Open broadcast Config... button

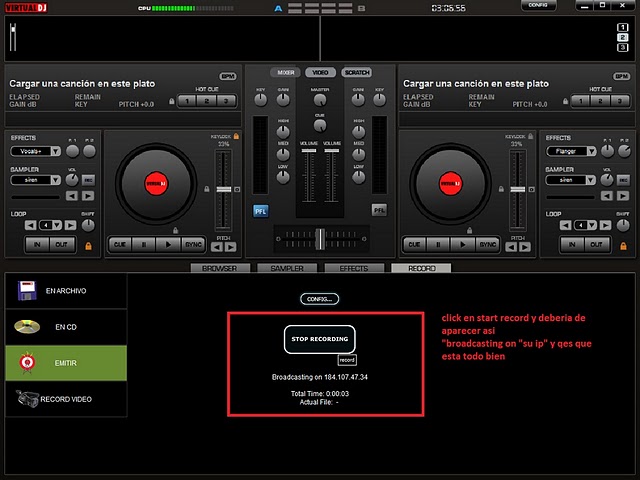coord(320,299)
